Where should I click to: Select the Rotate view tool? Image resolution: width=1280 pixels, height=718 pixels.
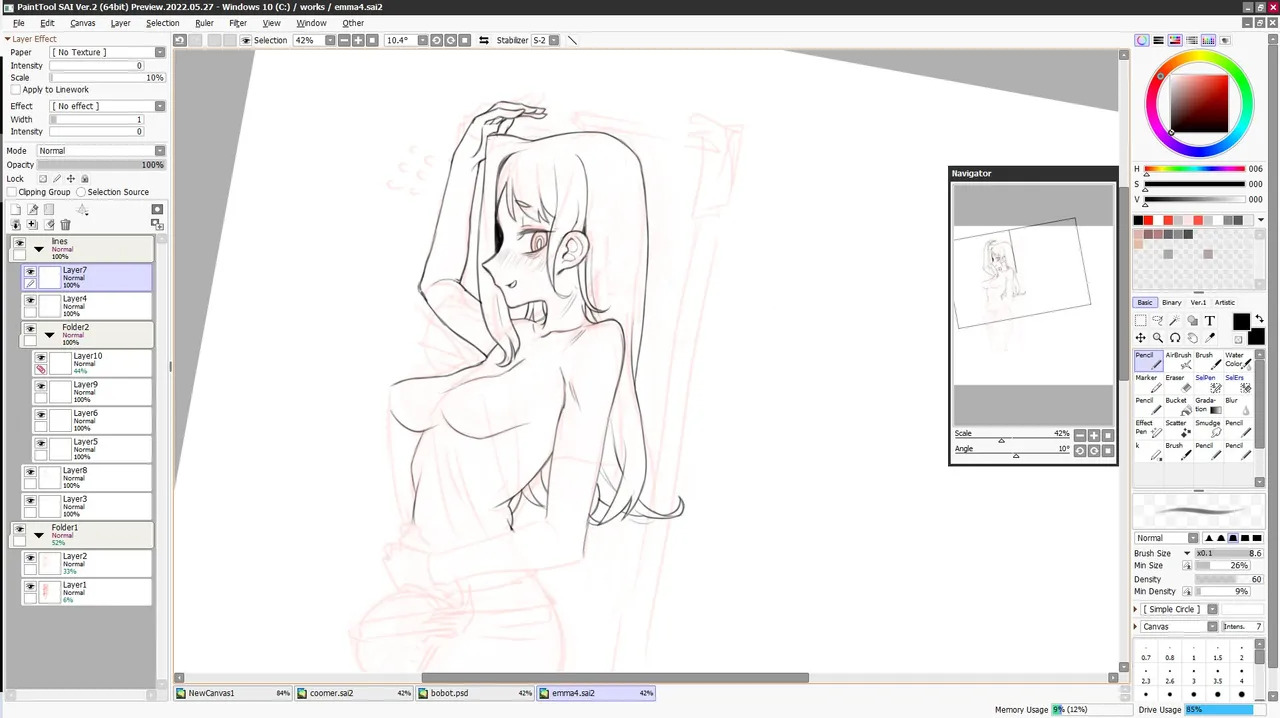tap(1175, 338)
